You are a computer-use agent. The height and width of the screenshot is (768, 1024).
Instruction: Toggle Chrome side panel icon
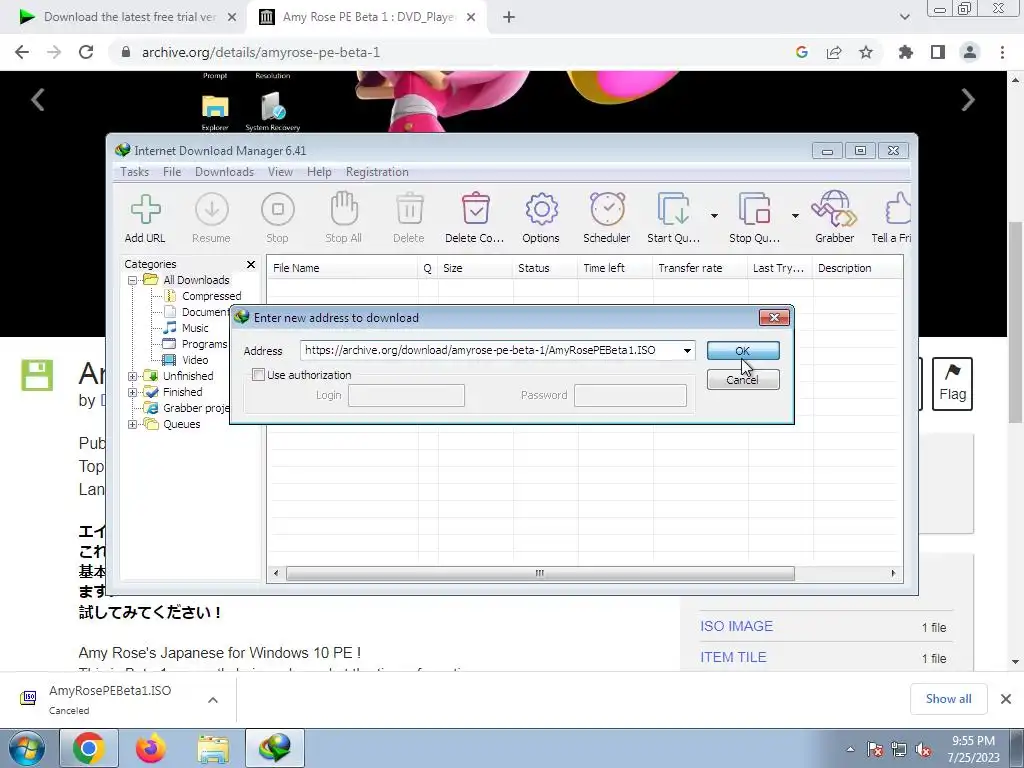coord(938,52)
